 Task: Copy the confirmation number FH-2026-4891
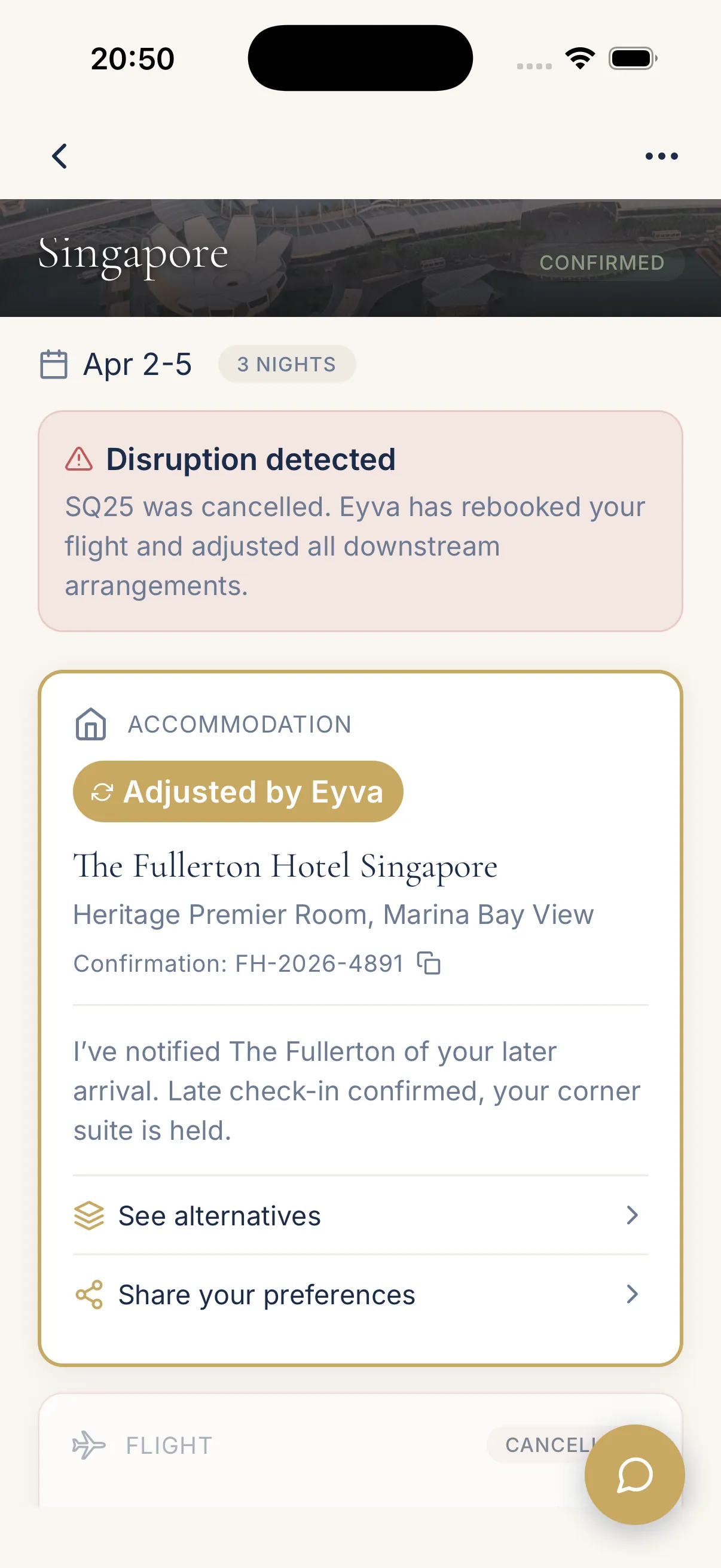coord(429,963)
